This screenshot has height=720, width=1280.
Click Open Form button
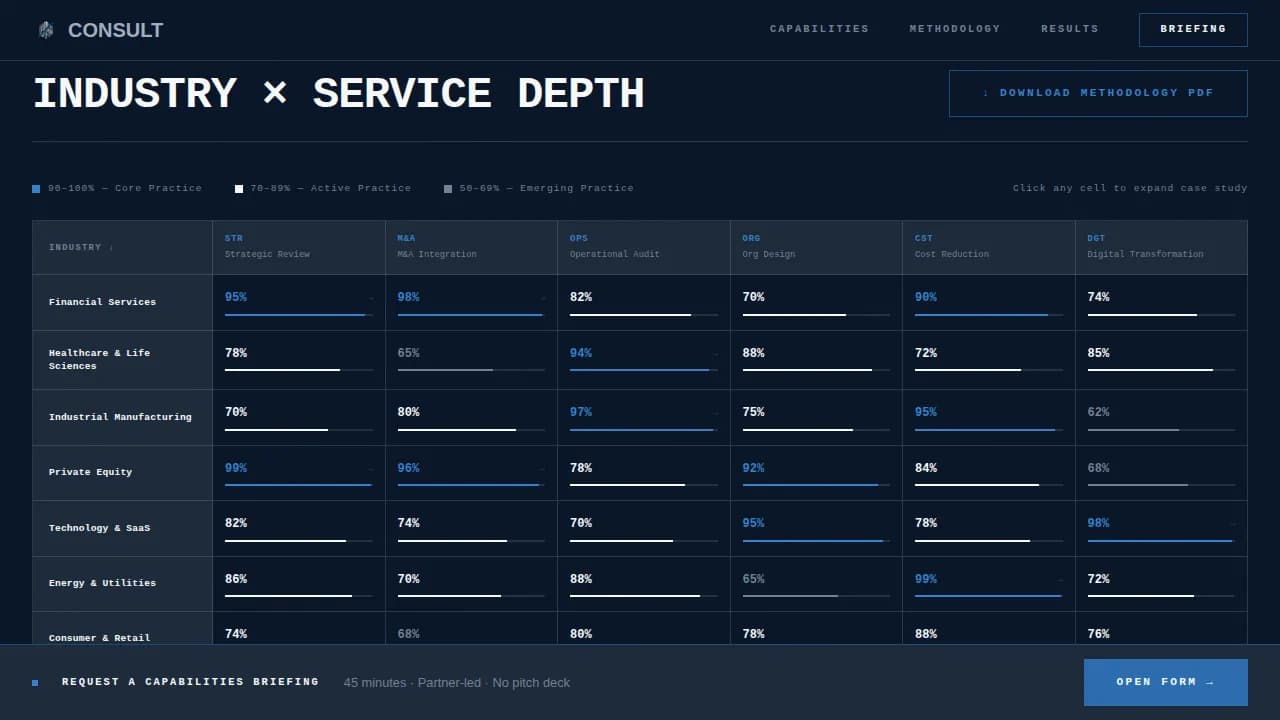click(x=1165, y=682)
